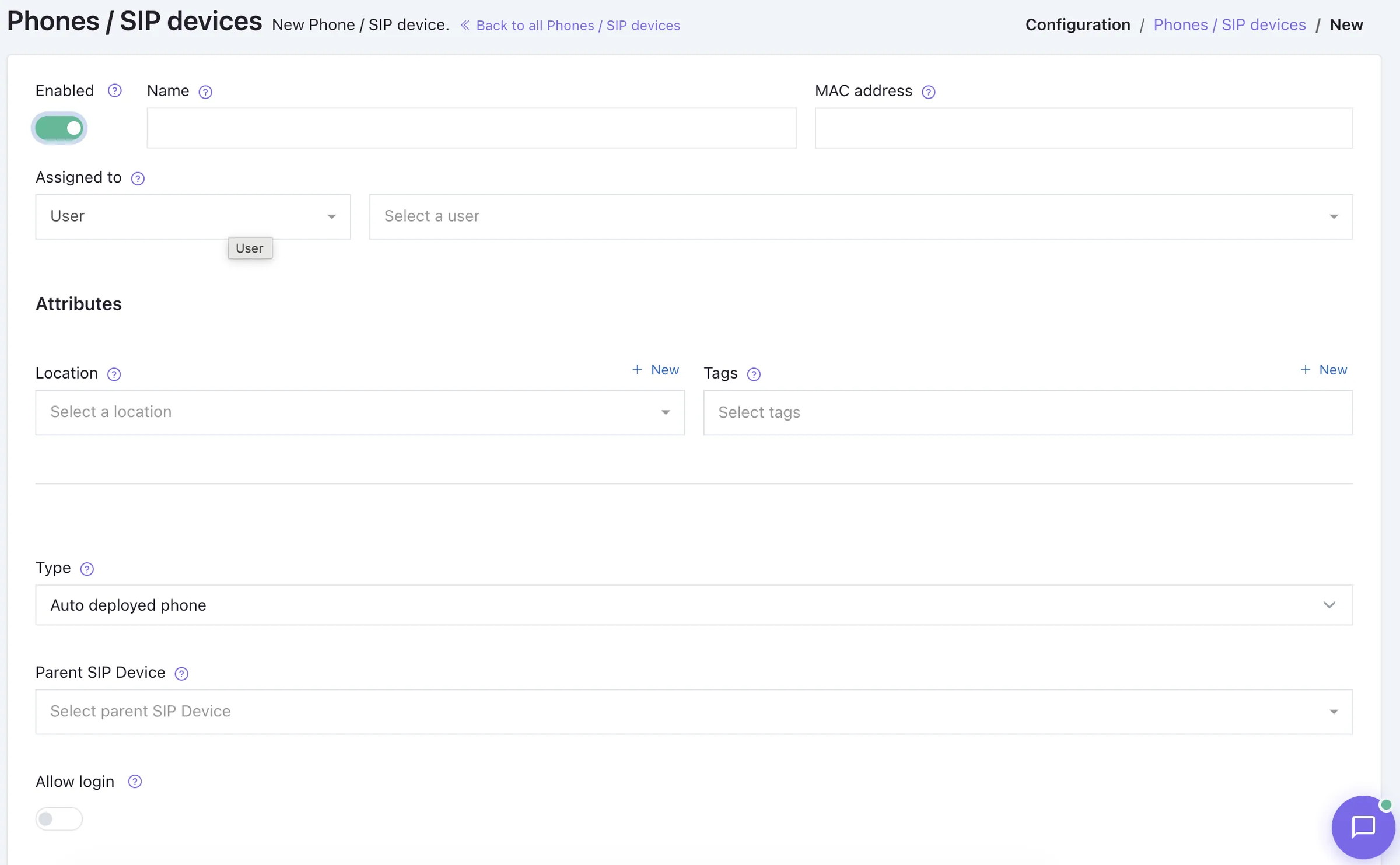Open the Select a user dropdown

click(861, 216)
